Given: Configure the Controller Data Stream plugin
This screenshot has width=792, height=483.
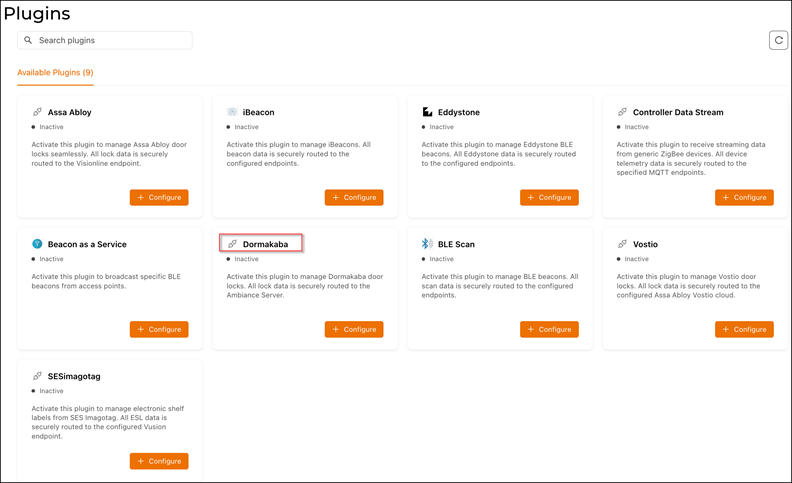Looking at the screenshot, I should point(745,198).
